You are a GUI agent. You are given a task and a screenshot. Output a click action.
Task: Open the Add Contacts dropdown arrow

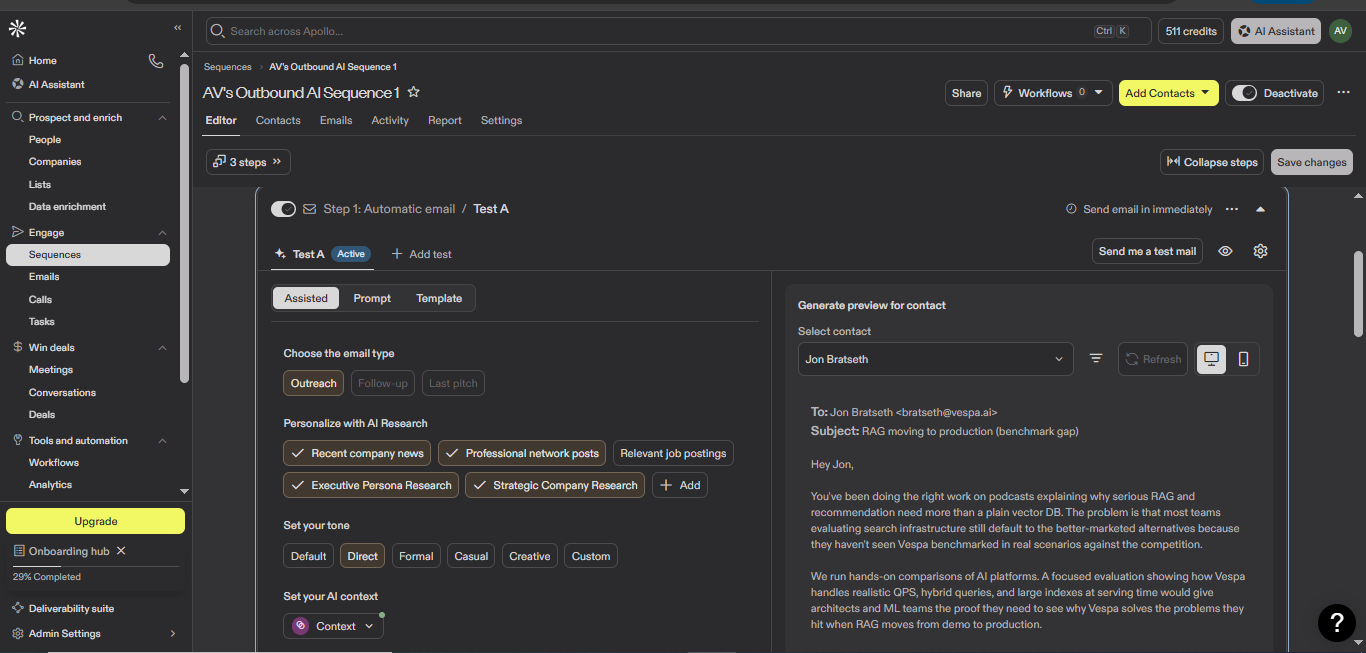1205,93
